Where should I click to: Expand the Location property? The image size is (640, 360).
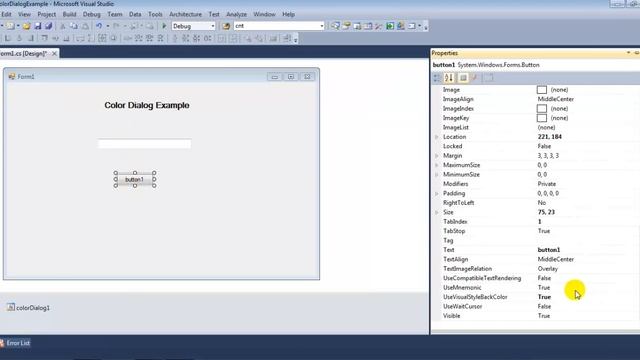click(x=436, y=137)
